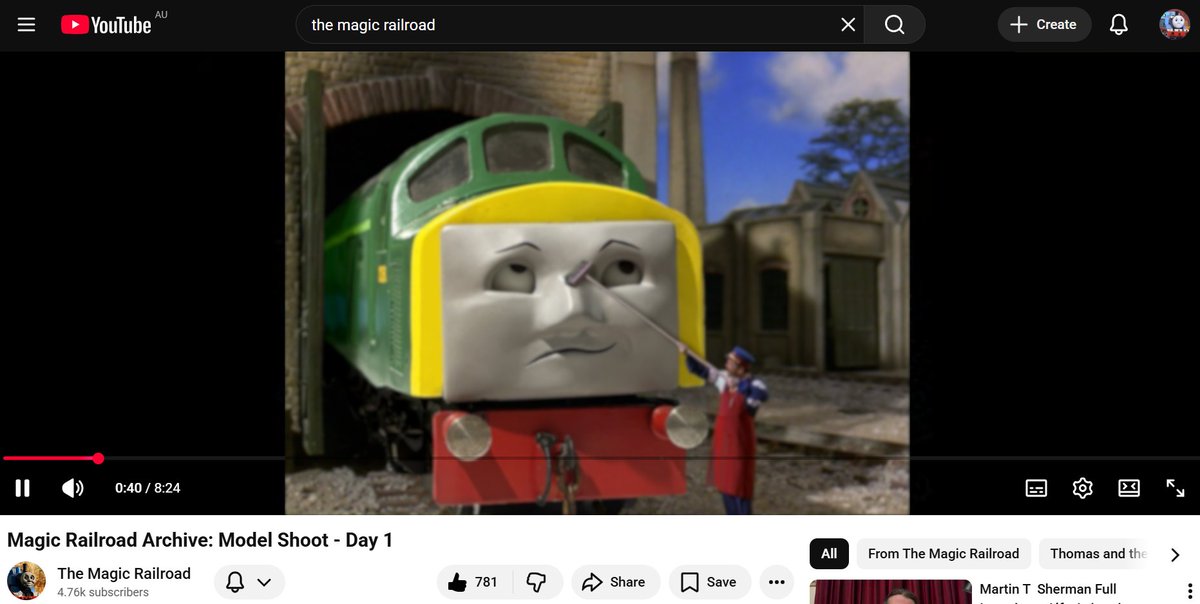The image size is (1200, 604).
Task: Clear the search box text
Action: point(848,25)
